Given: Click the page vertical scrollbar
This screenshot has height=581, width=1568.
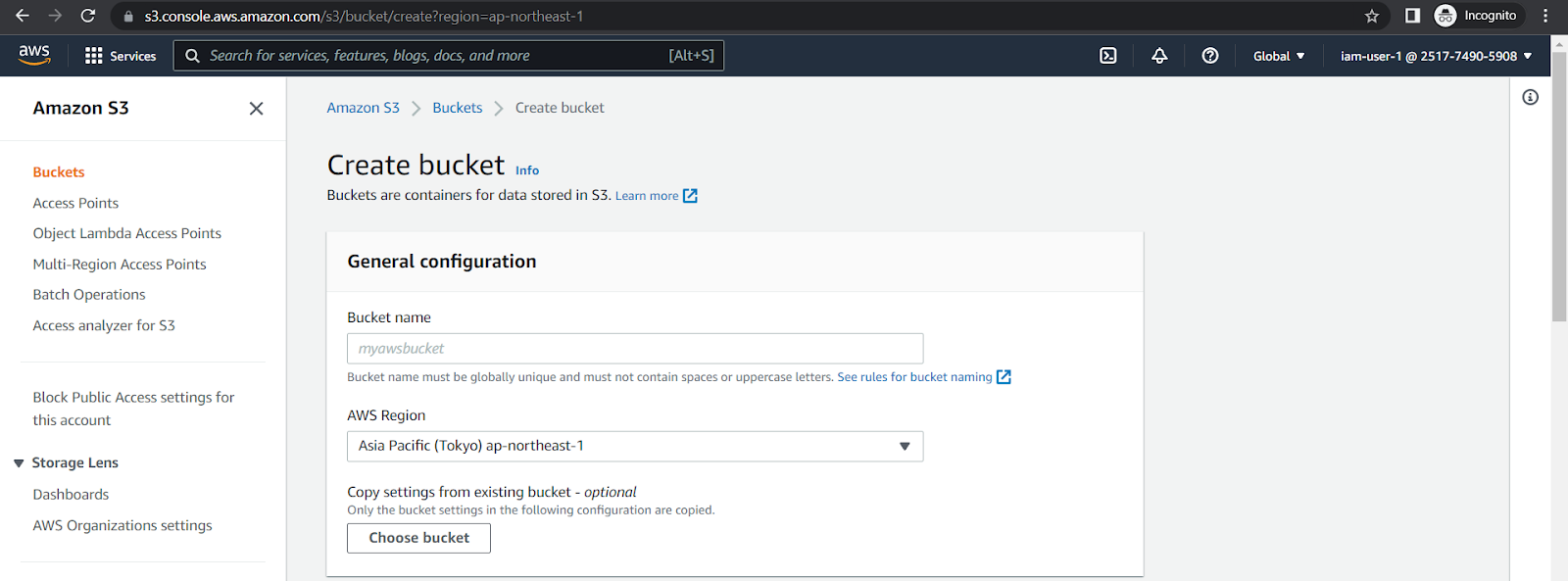Looking at the screenshot, I should (x=1559, y=186).
